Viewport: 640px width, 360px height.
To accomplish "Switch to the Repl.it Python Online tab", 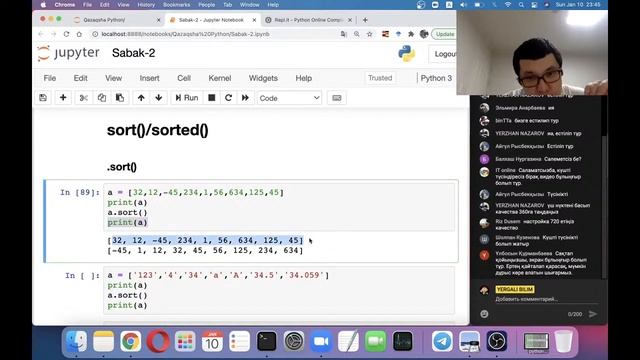I will click(x=308, y=20).
